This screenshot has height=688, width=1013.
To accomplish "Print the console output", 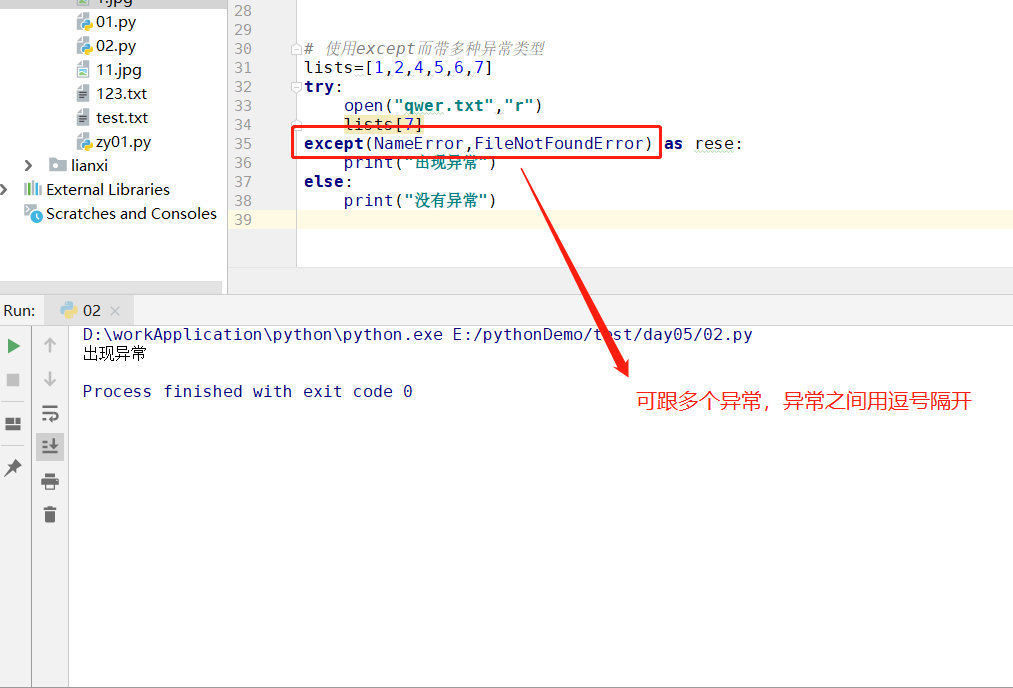I will click(x=50, y=481).
